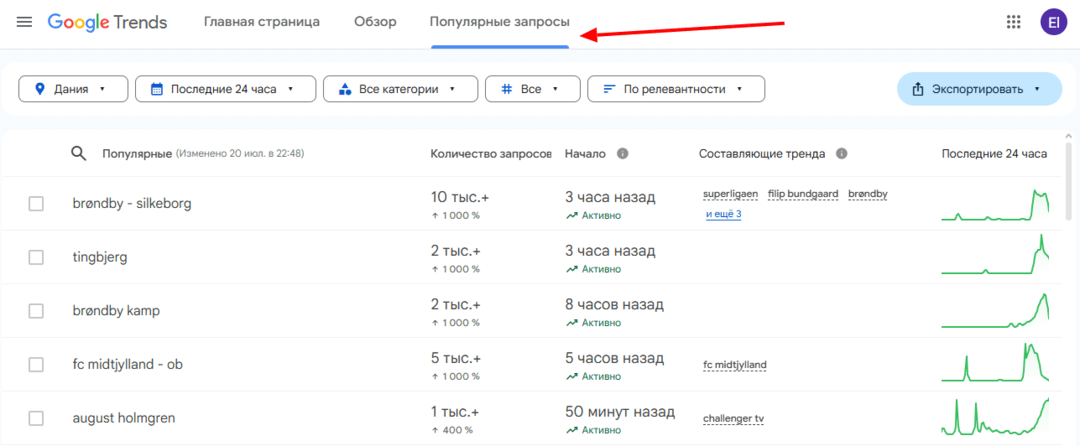Click the '↑ 400 %' growth value
This screenshot has width=1080, height=446.
coord(452,430)
